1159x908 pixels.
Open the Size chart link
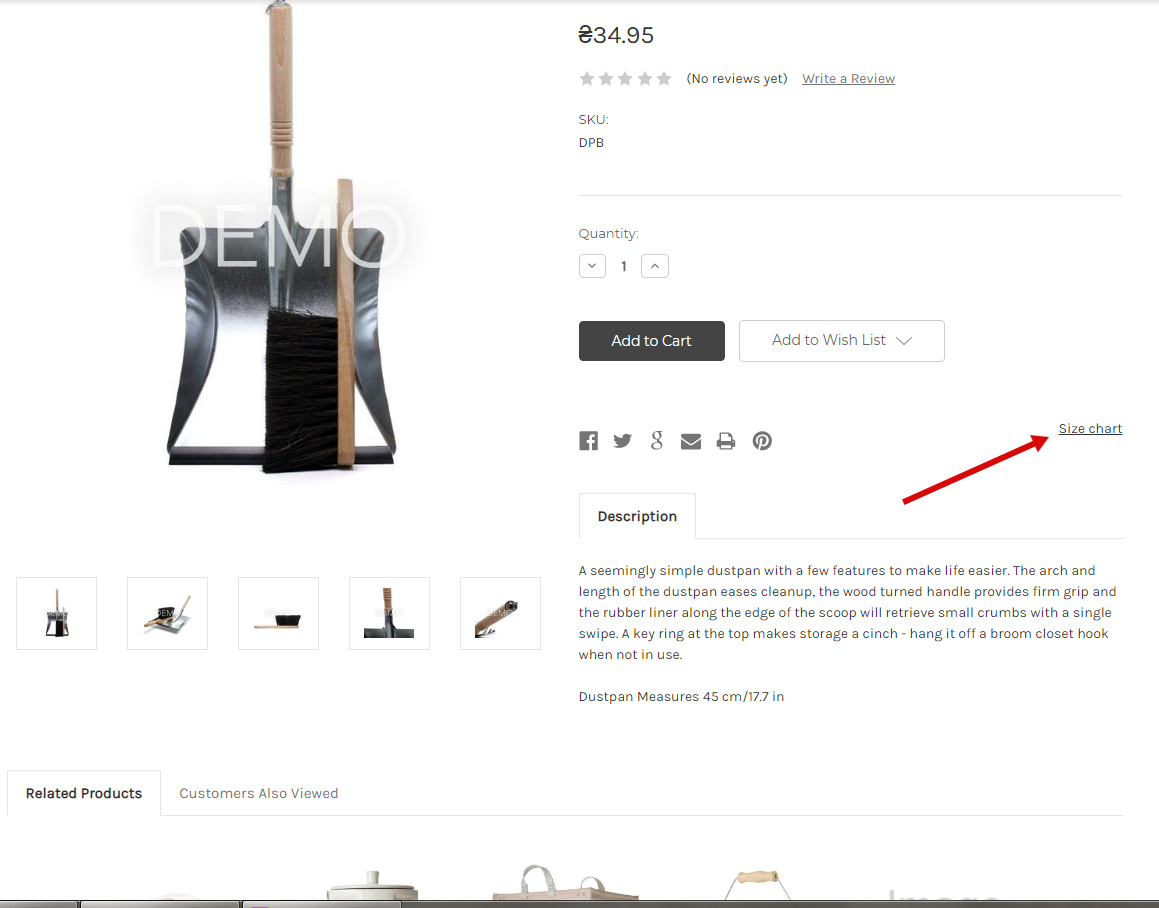click(1090, 428)
